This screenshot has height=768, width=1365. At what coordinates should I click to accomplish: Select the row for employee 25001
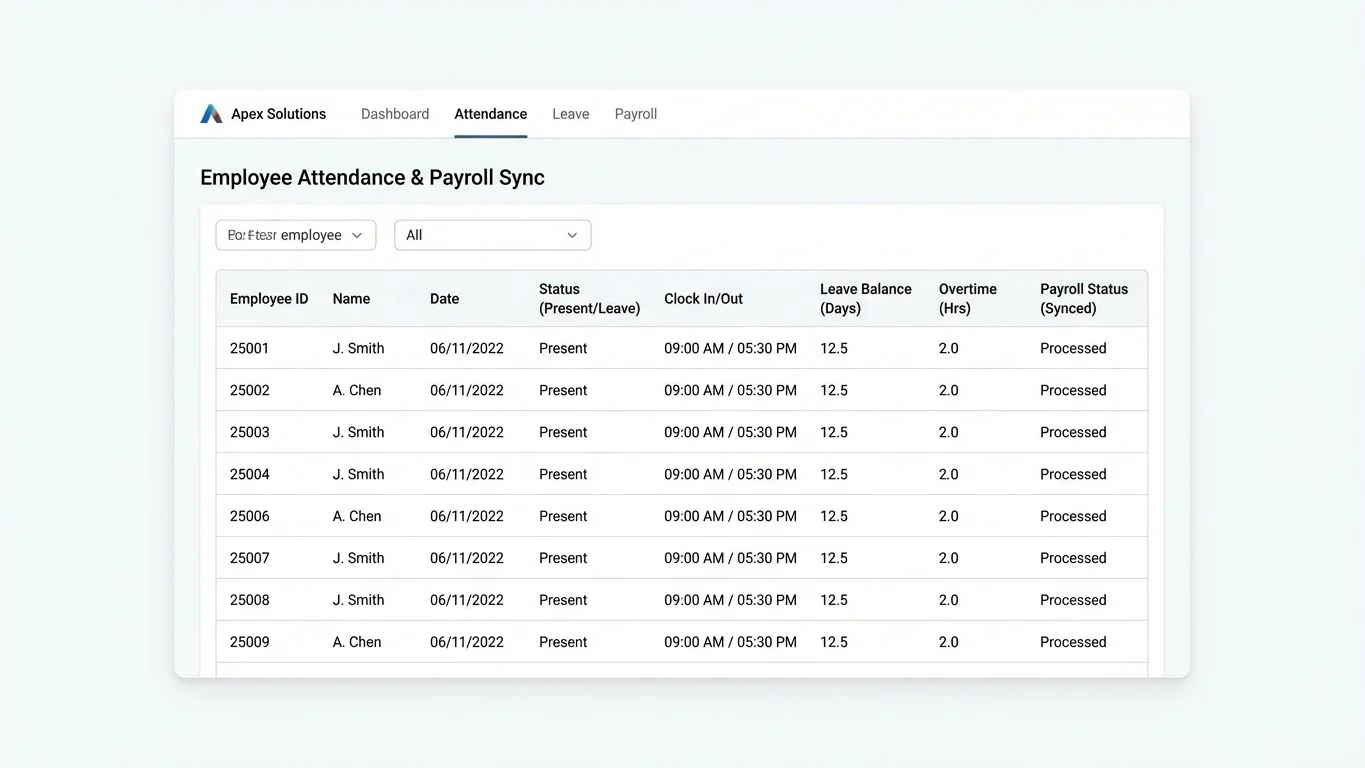point(249,348)
